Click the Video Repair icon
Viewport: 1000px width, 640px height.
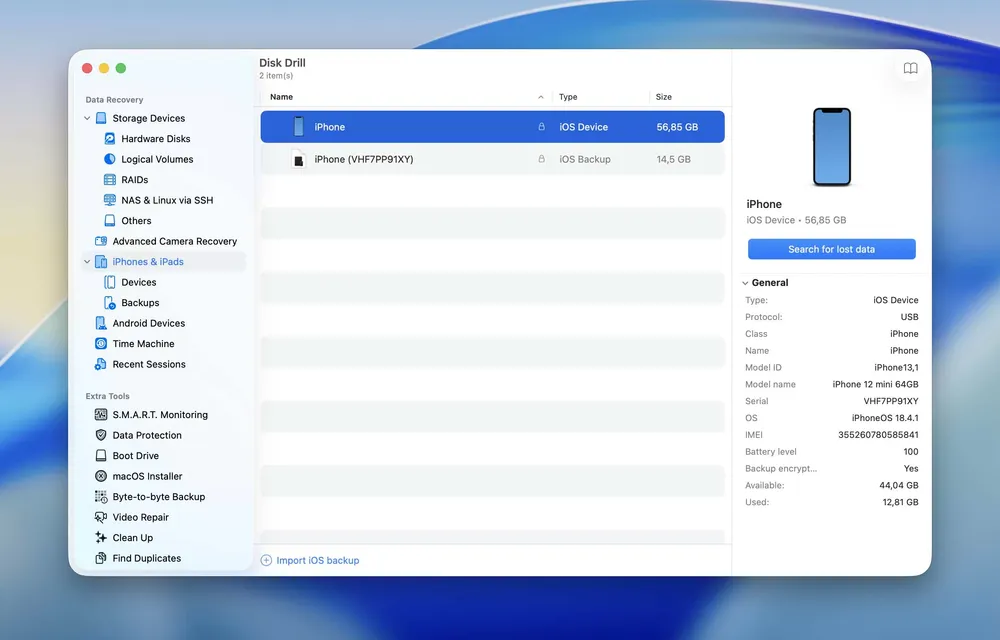tap(101, 517)
